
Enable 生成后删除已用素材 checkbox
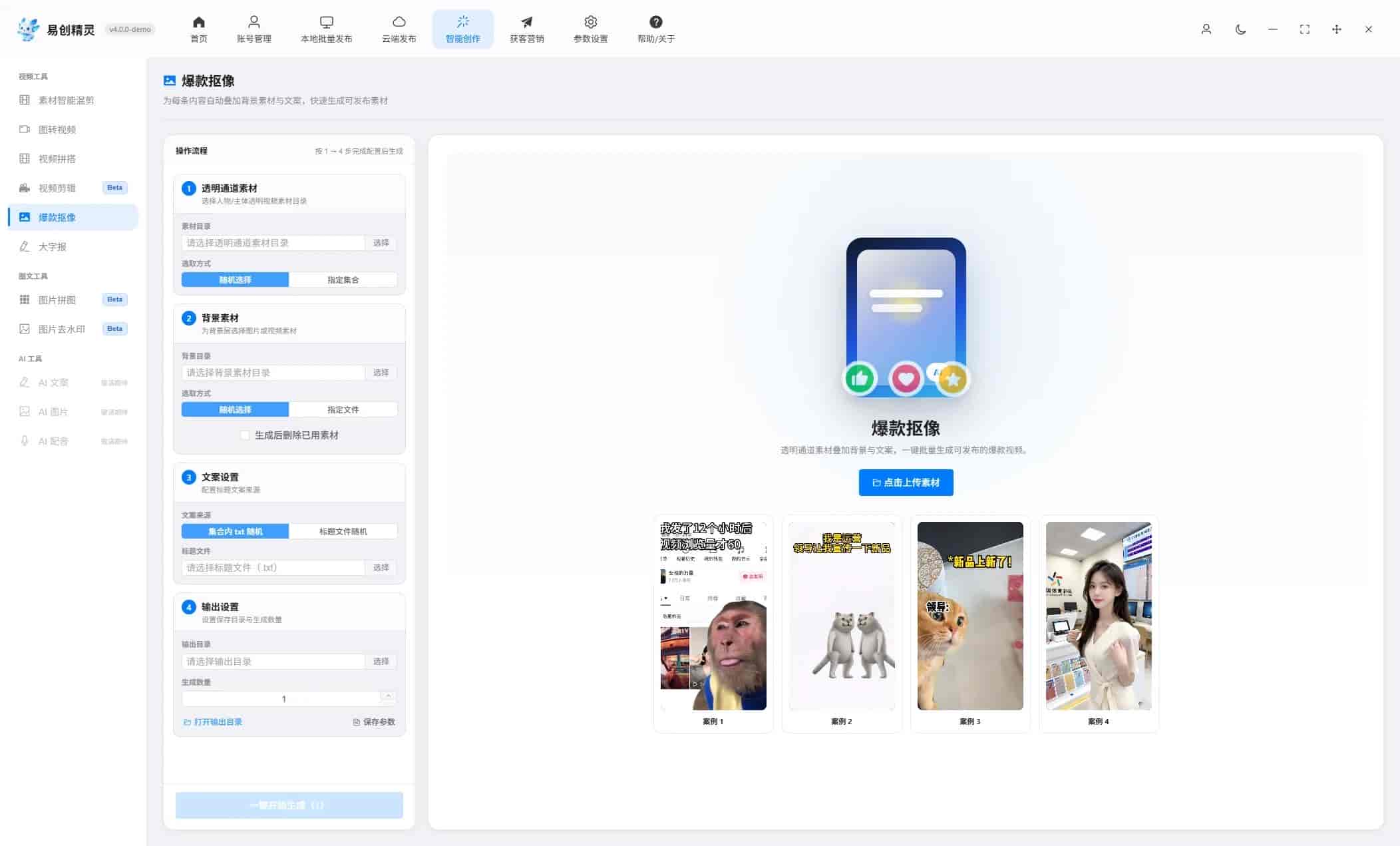point(245,435)
